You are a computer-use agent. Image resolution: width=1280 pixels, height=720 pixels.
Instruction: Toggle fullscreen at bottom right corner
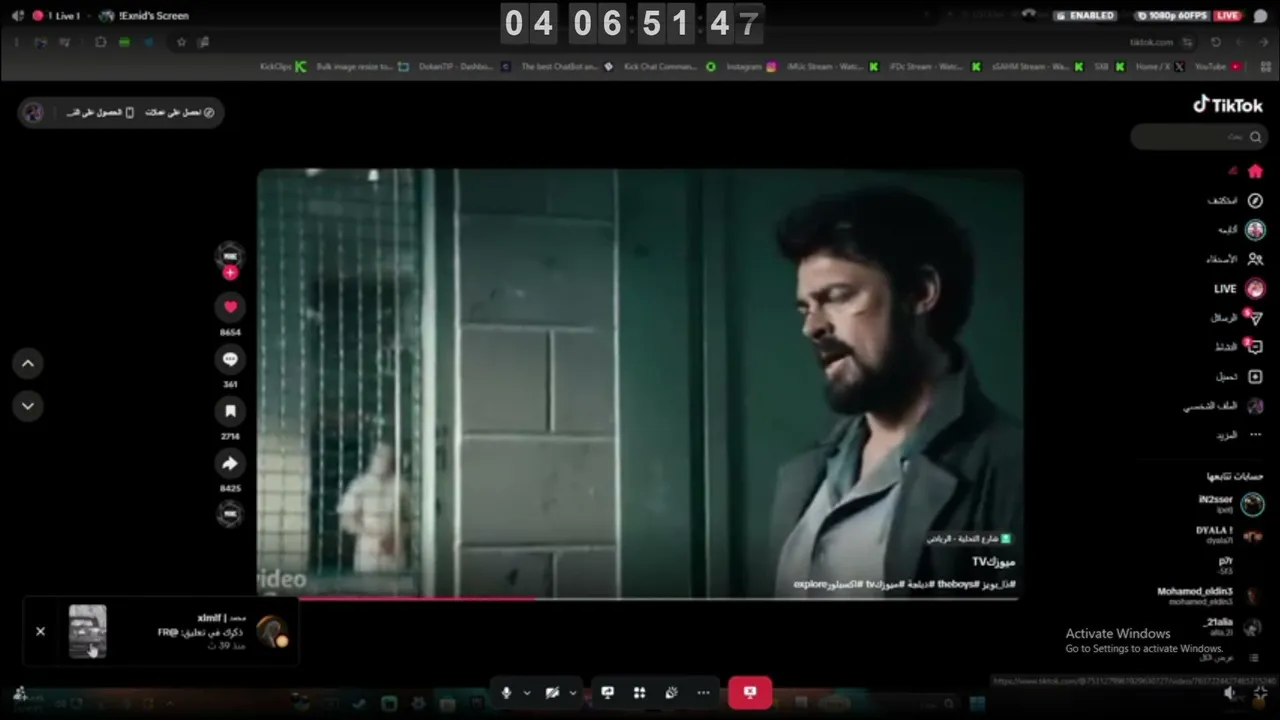(1260, 692)
